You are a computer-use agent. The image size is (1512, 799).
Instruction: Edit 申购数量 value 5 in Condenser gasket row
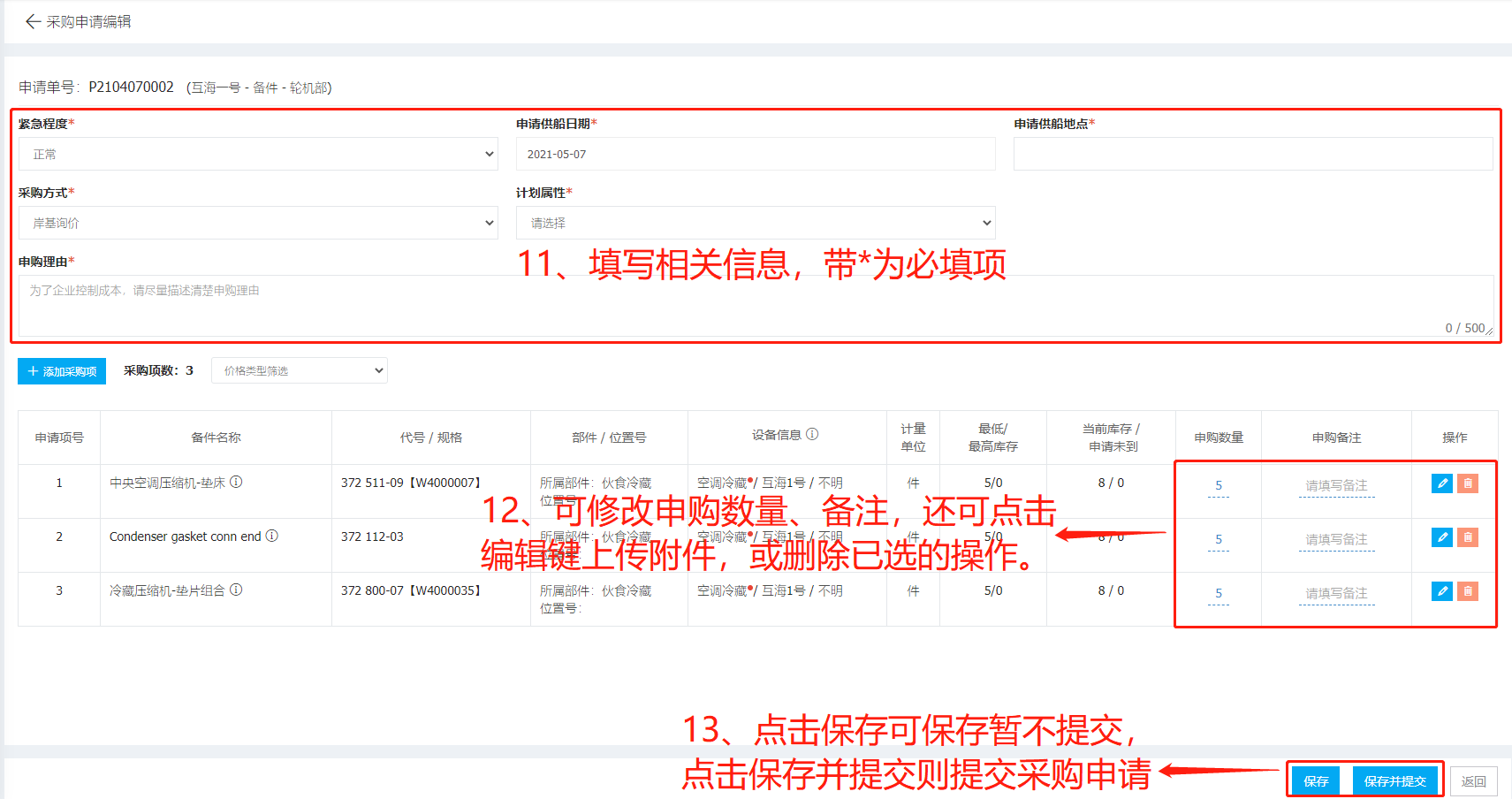(x=1219, y=540)
